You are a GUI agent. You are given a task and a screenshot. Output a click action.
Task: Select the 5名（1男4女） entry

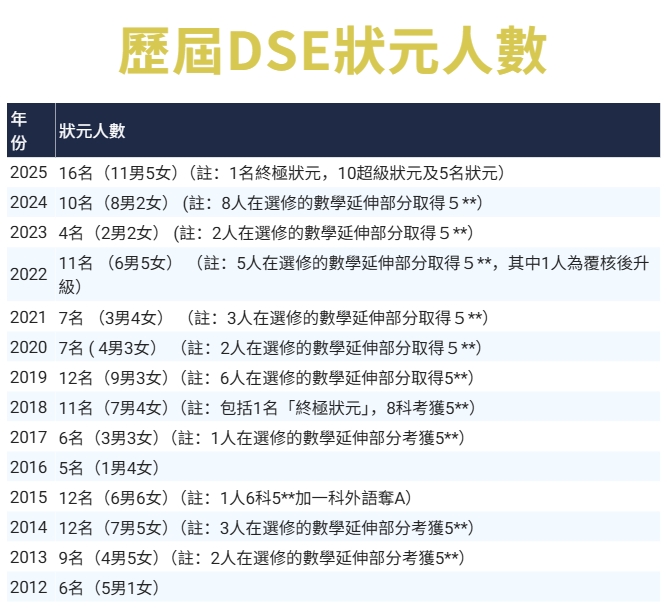[x=358, y=467]
